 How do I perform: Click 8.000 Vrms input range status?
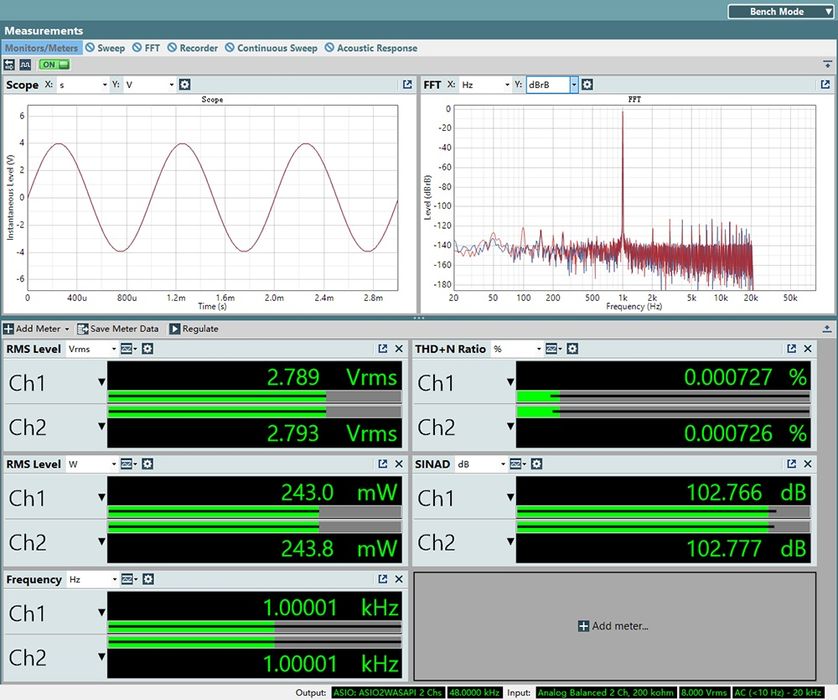pyautogui.click(x=704, y=693)
